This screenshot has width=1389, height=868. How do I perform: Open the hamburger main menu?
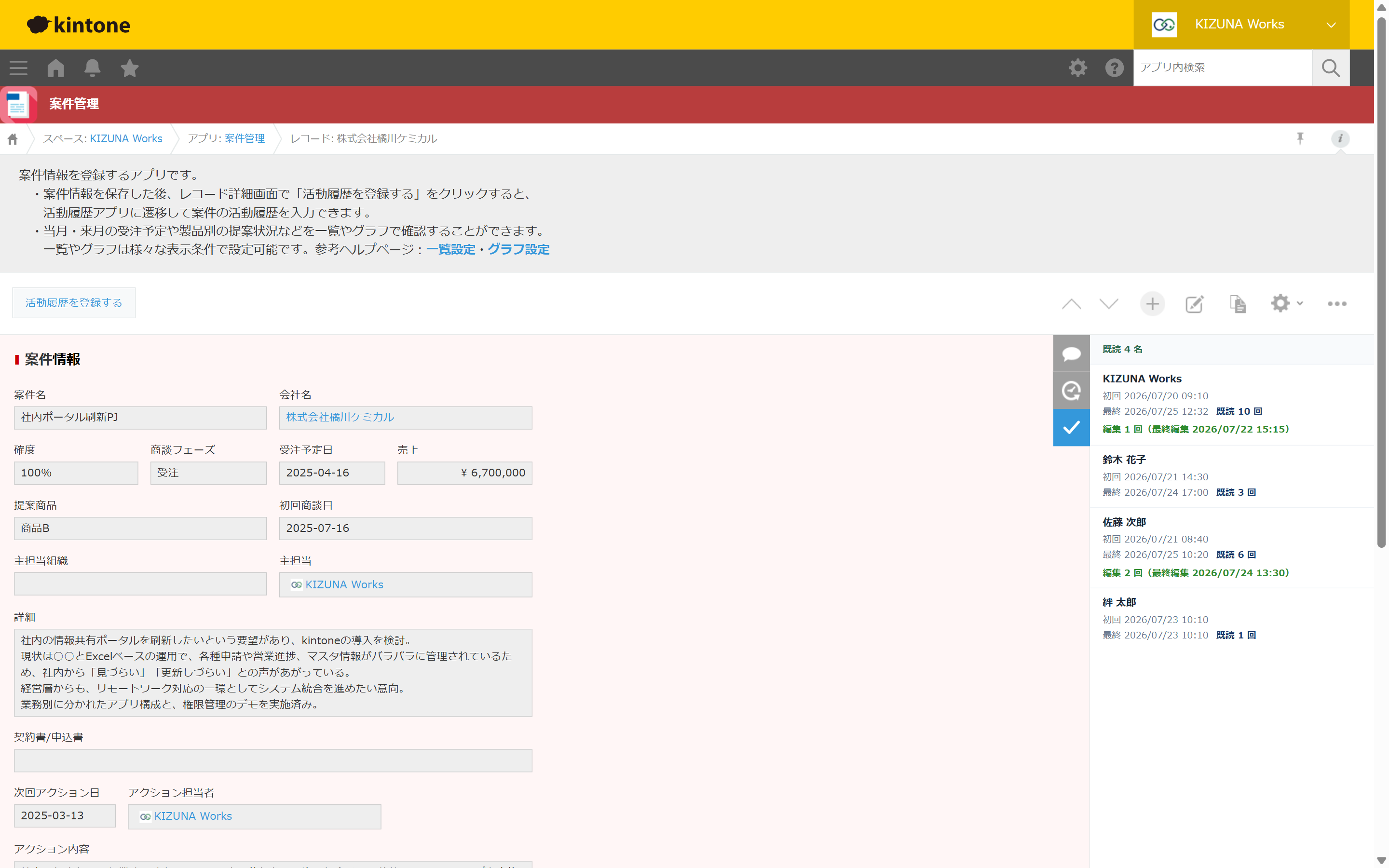coord(18,68)
